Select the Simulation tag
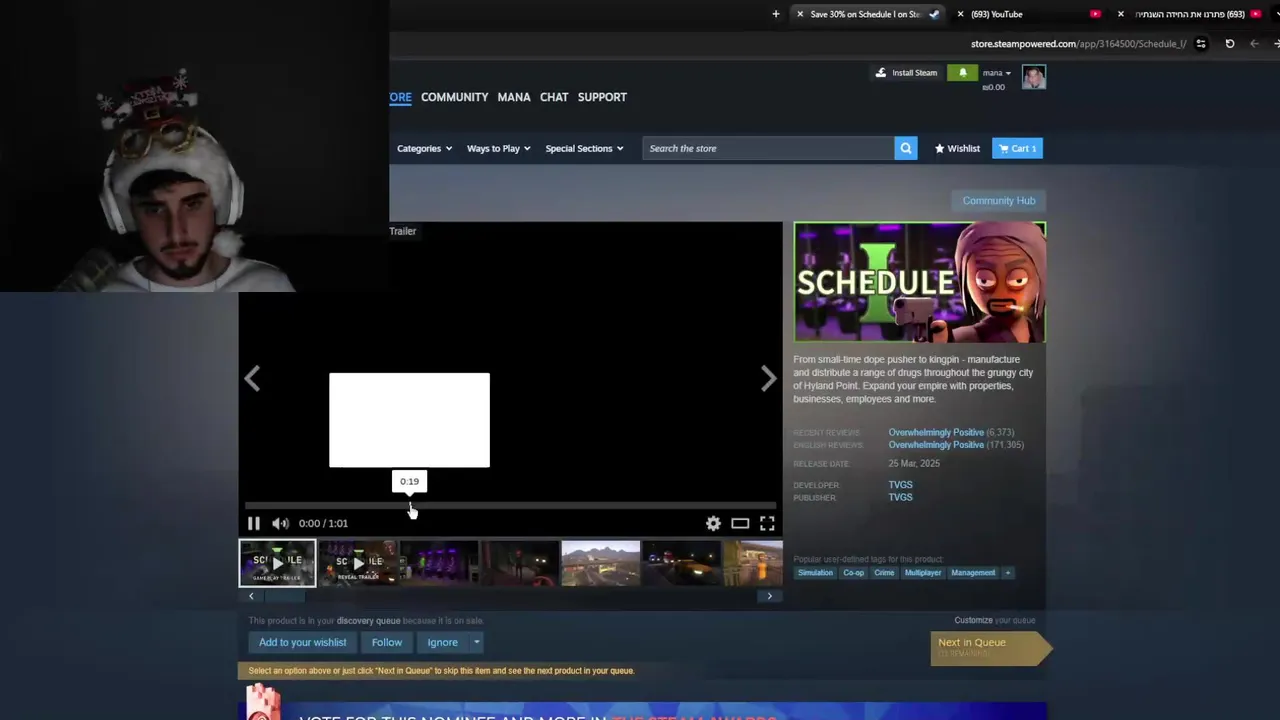This screenshot has width=1280, height=720. [x=815, y=573]
